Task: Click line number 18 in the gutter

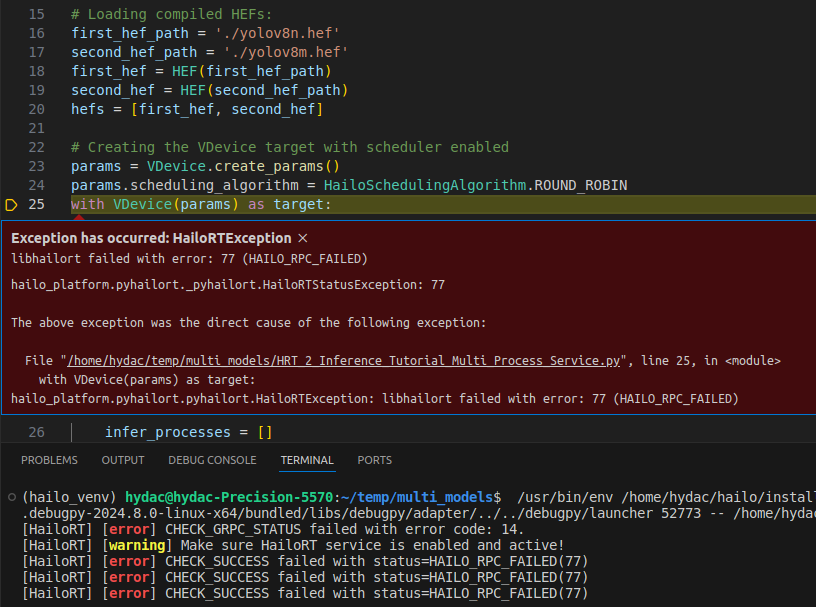Action: point(36,71)
